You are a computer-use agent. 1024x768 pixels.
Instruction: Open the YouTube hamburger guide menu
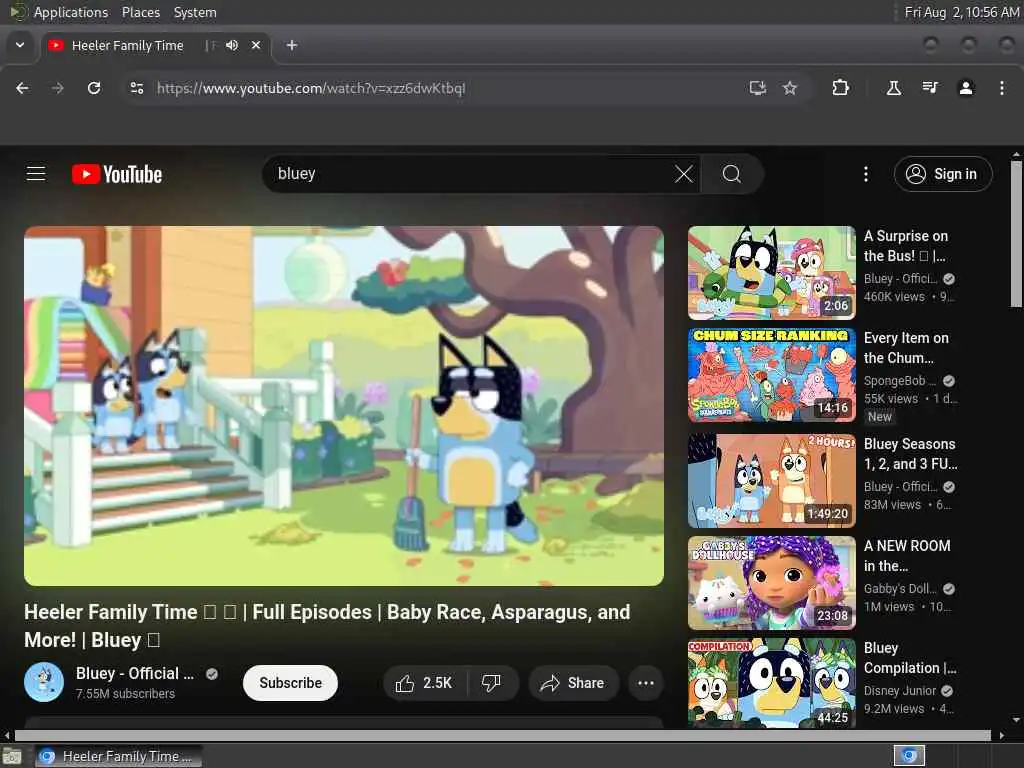click(36, 174)
